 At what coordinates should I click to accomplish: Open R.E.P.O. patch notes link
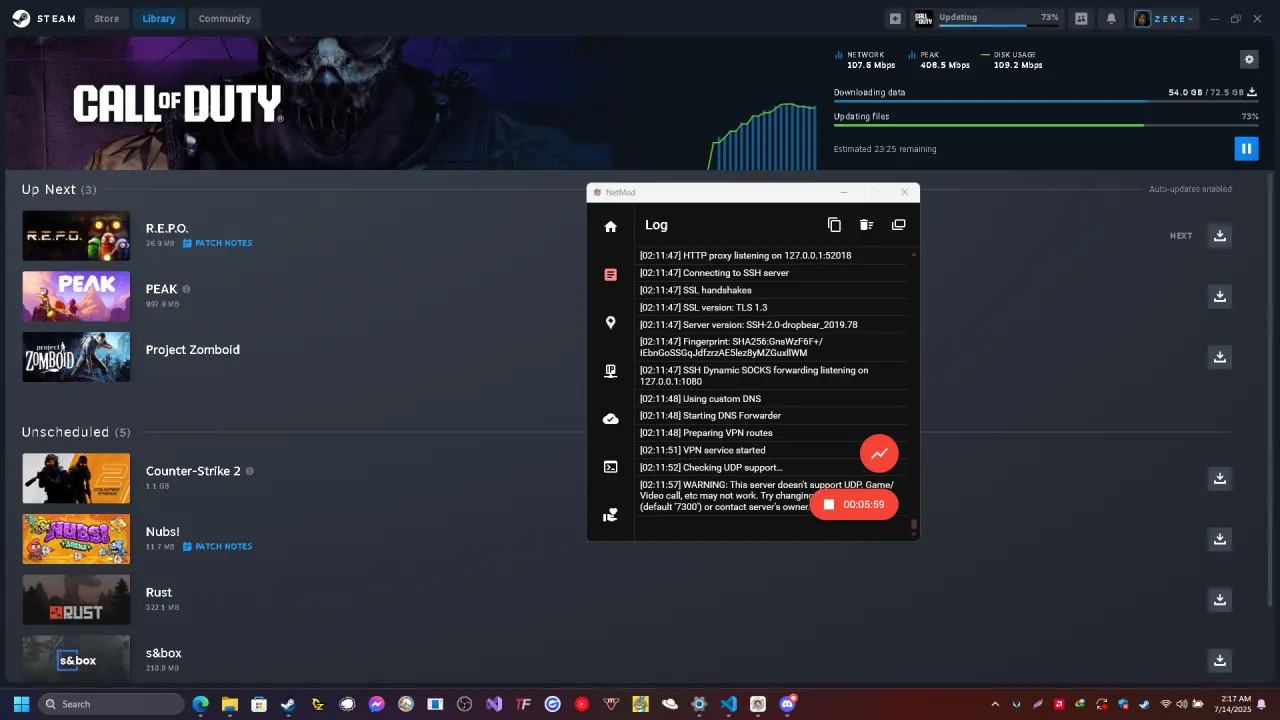click(217, 243)
